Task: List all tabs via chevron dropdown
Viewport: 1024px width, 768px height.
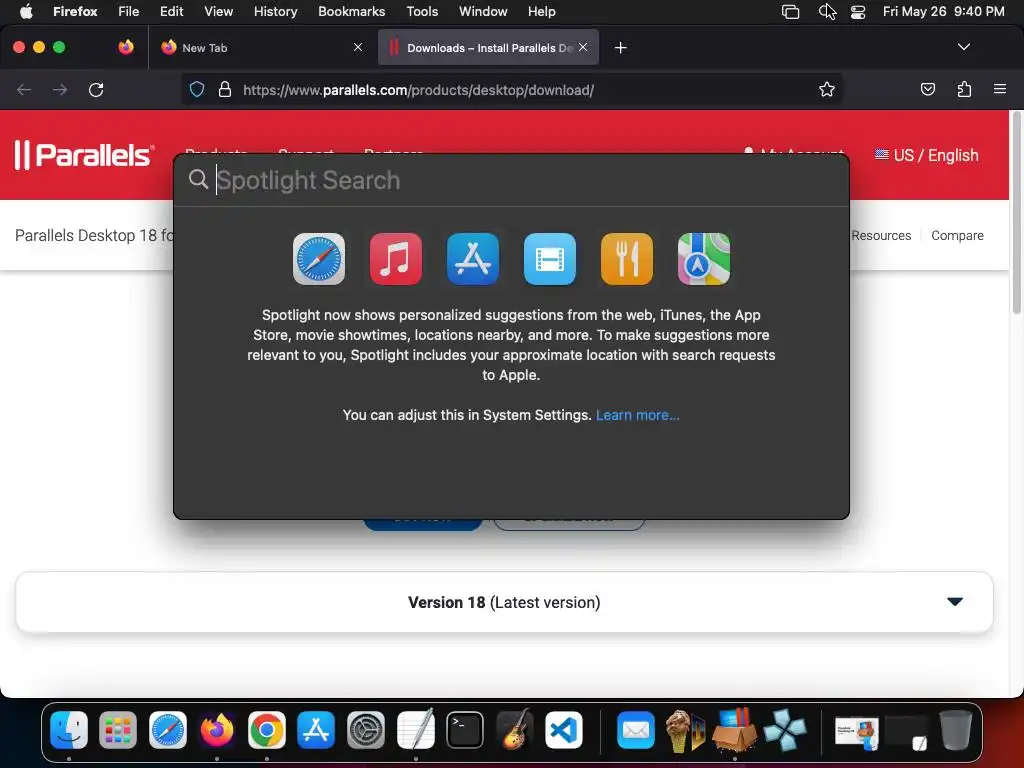Action: [963, 47]
